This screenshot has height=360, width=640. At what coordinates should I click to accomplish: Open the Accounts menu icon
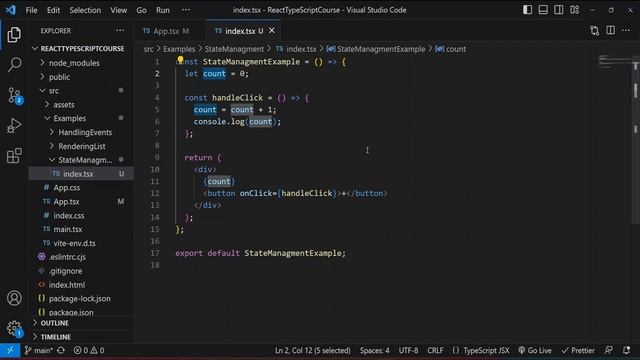14,298
